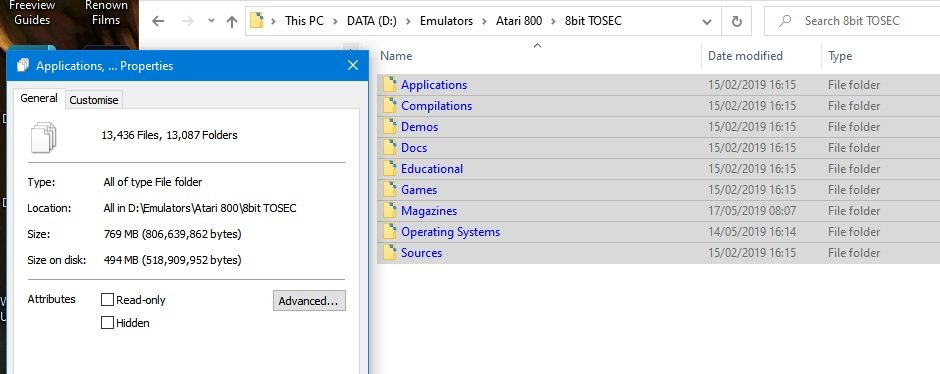Image resolution: width=940 pixels, height=374 pixels.
Task: Go back in File Explorer
Action: 158,21
